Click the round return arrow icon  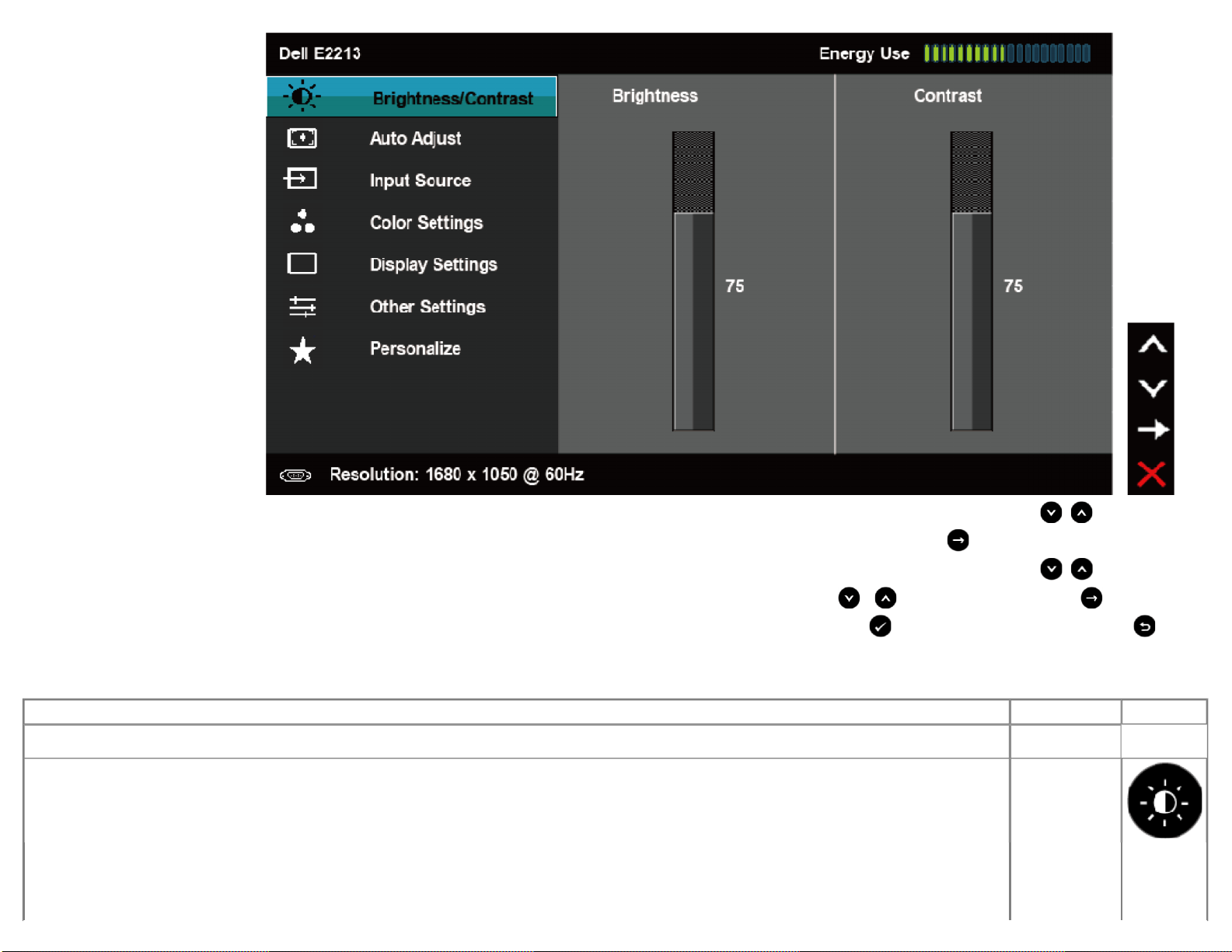1144,626
